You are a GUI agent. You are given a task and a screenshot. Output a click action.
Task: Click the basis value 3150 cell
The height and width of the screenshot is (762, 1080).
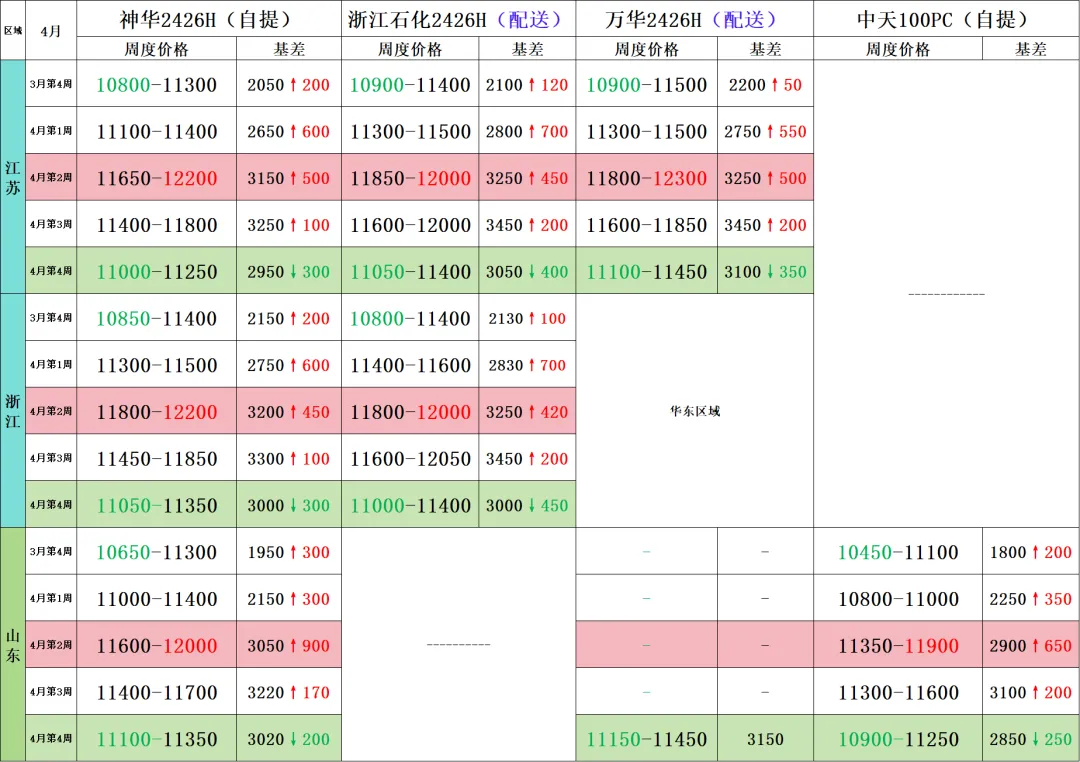point(765,739)
